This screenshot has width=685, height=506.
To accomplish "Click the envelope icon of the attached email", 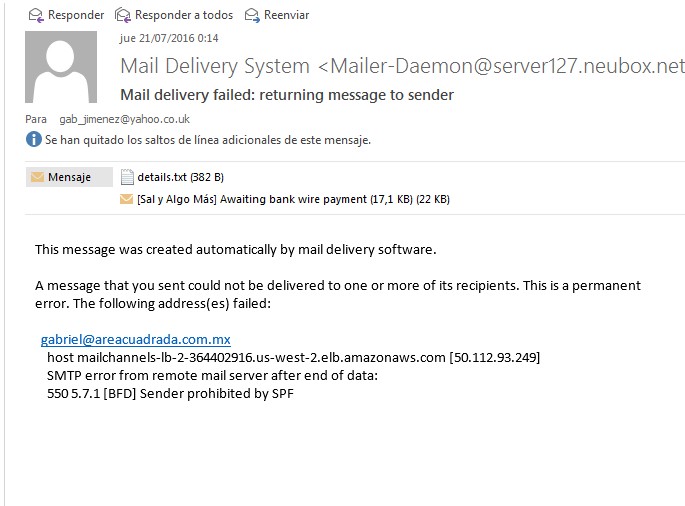I will tap(127, 199).
